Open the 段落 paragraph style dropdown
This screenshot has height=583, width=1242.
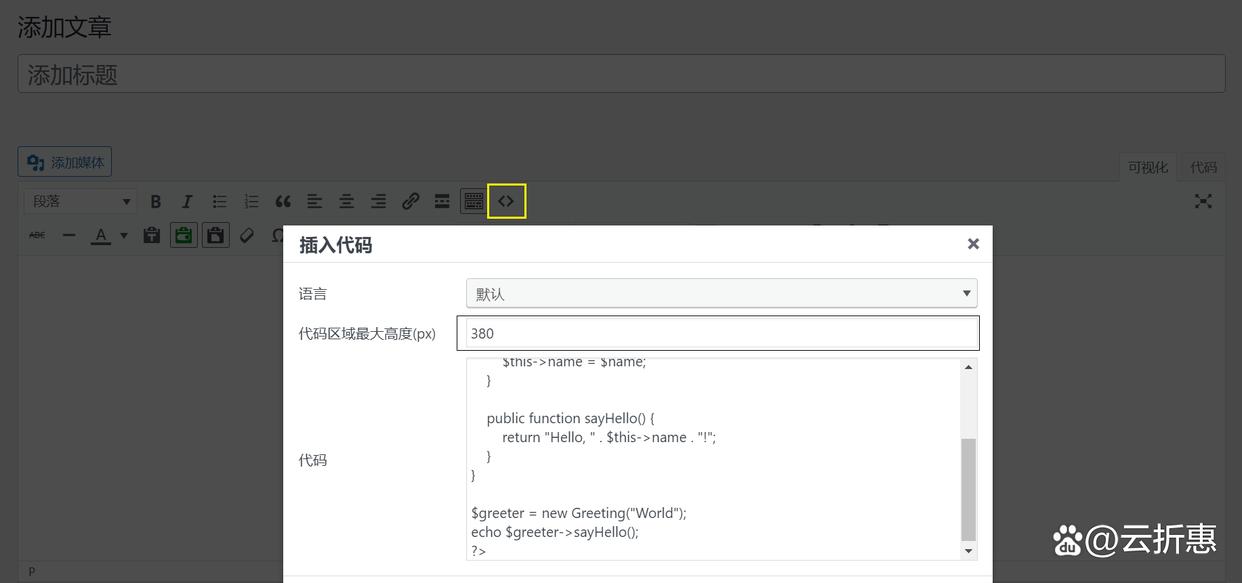78,201
